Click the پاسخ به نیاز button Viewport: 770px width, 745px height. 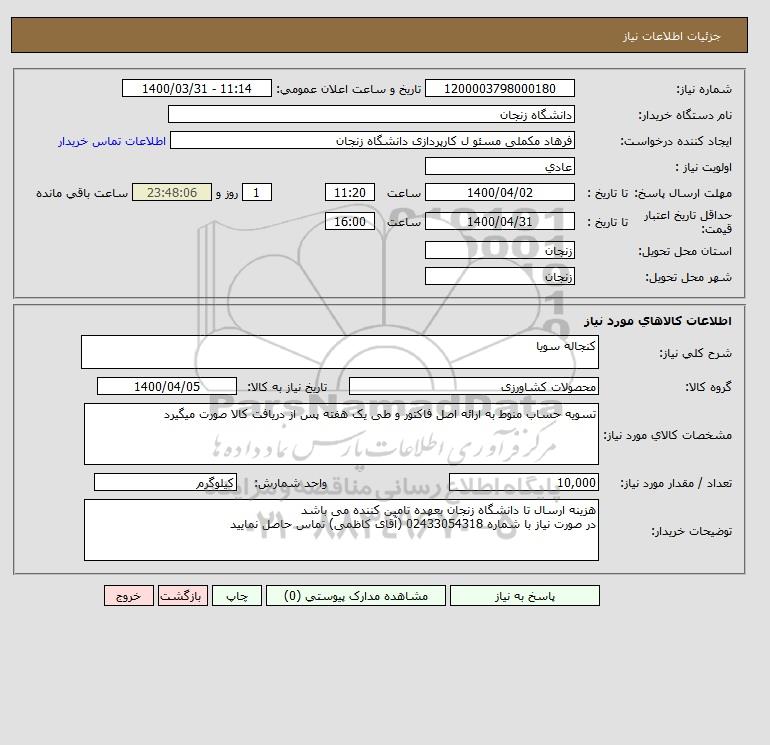(524, 596)
